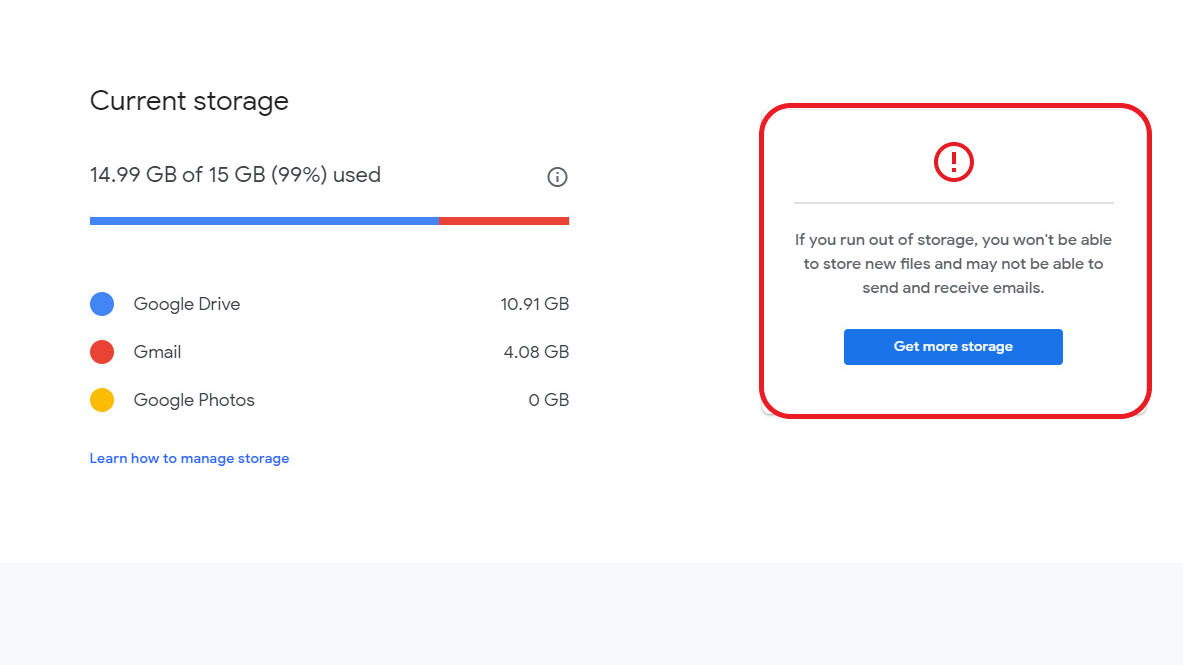Click the yellow Google Photos dot

tap(102, 400)
